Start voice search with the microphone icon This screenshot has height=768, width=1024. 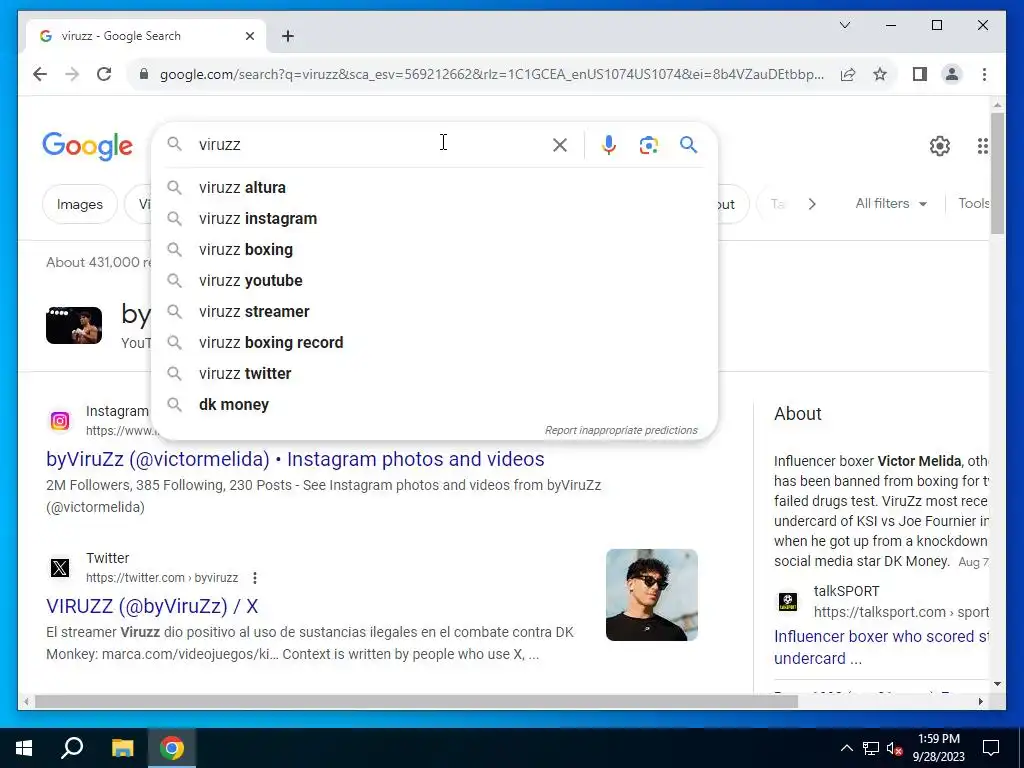click(x=609, y=145)
